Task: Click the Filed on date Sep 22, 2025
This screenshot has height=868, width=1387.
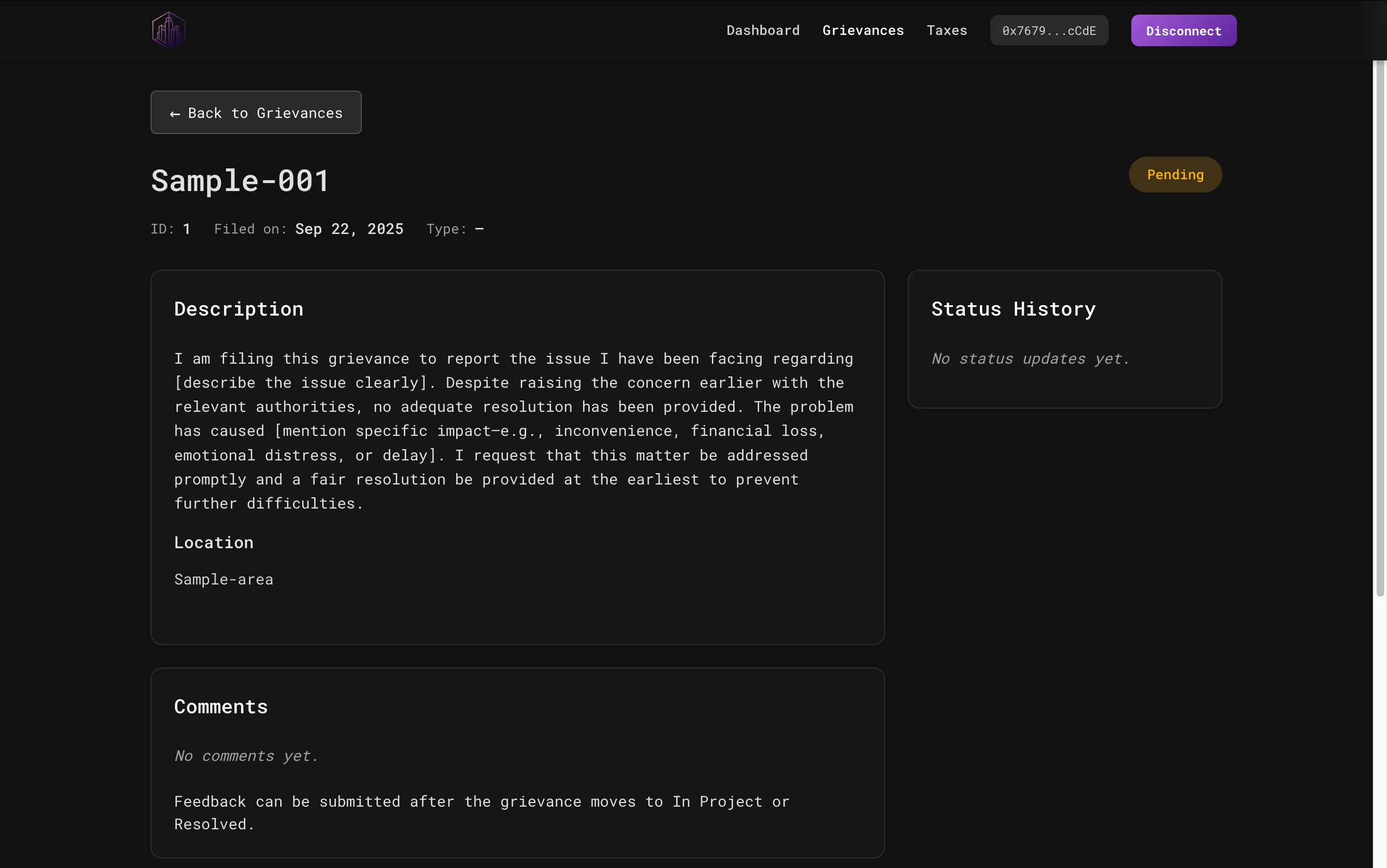Action: pyautogui.click(x=349, y=229)
